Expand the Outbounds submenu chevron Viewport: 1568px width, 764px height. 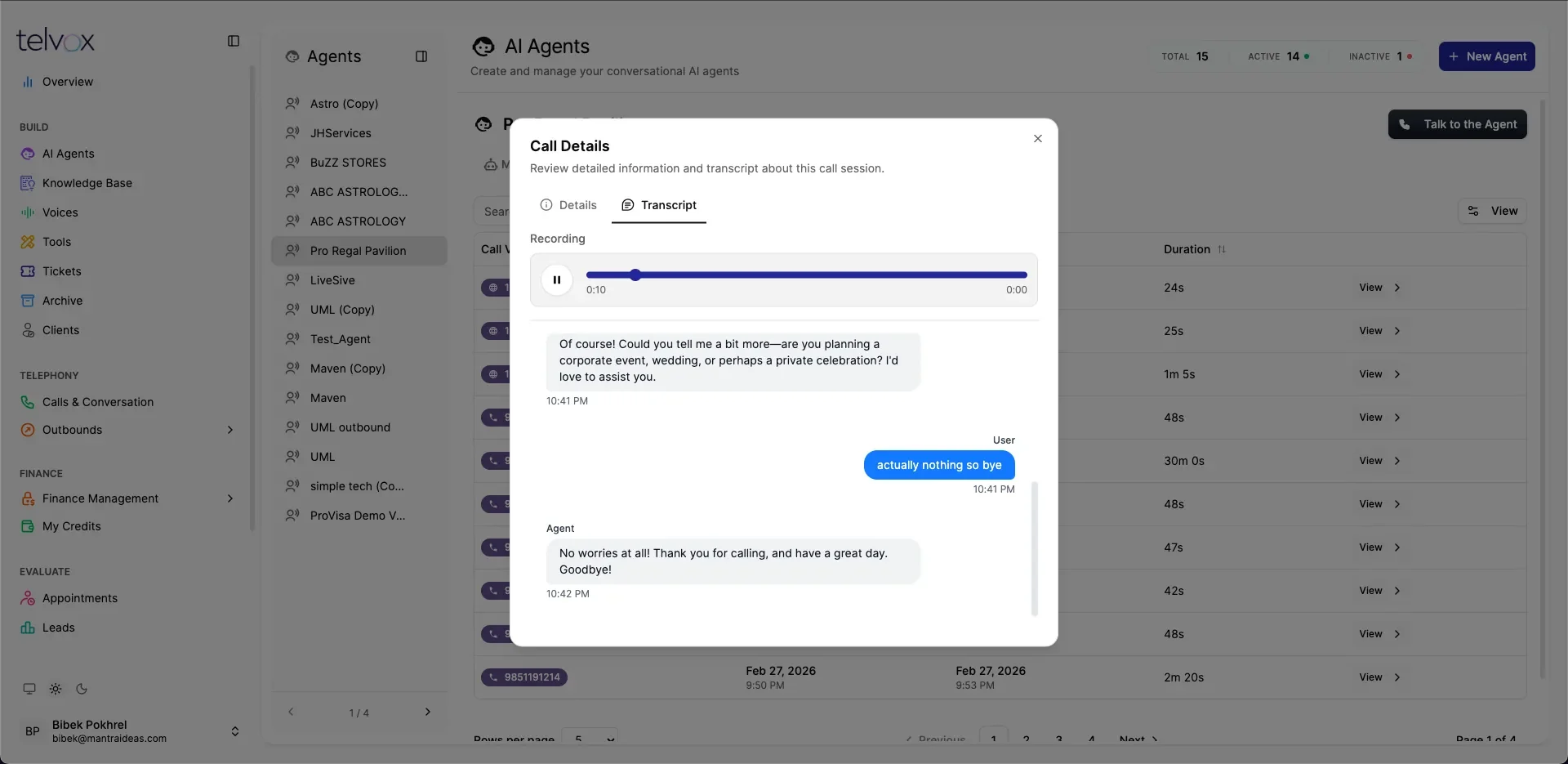pyautogui.click(x=230, y=430)
